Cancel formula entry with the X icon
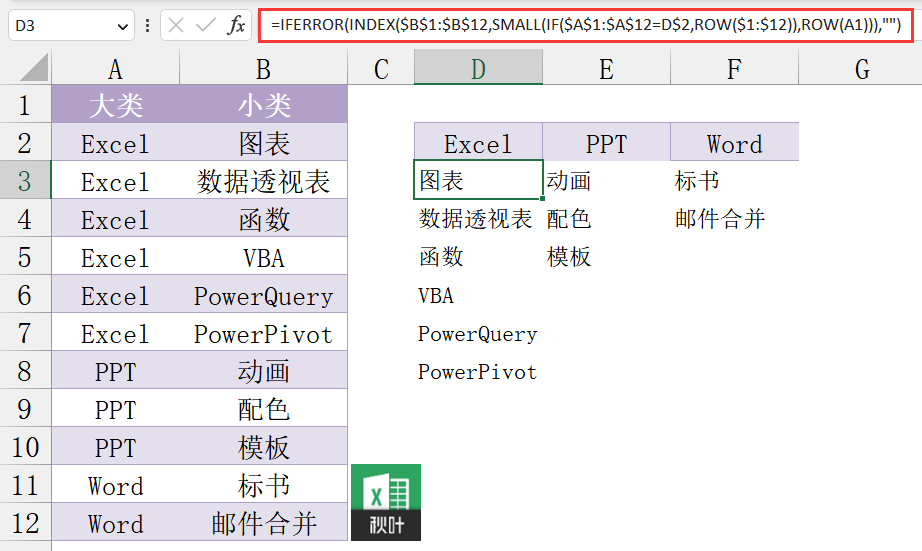The width and height of the screenshot is (922, 551). [x=175, y=25]
